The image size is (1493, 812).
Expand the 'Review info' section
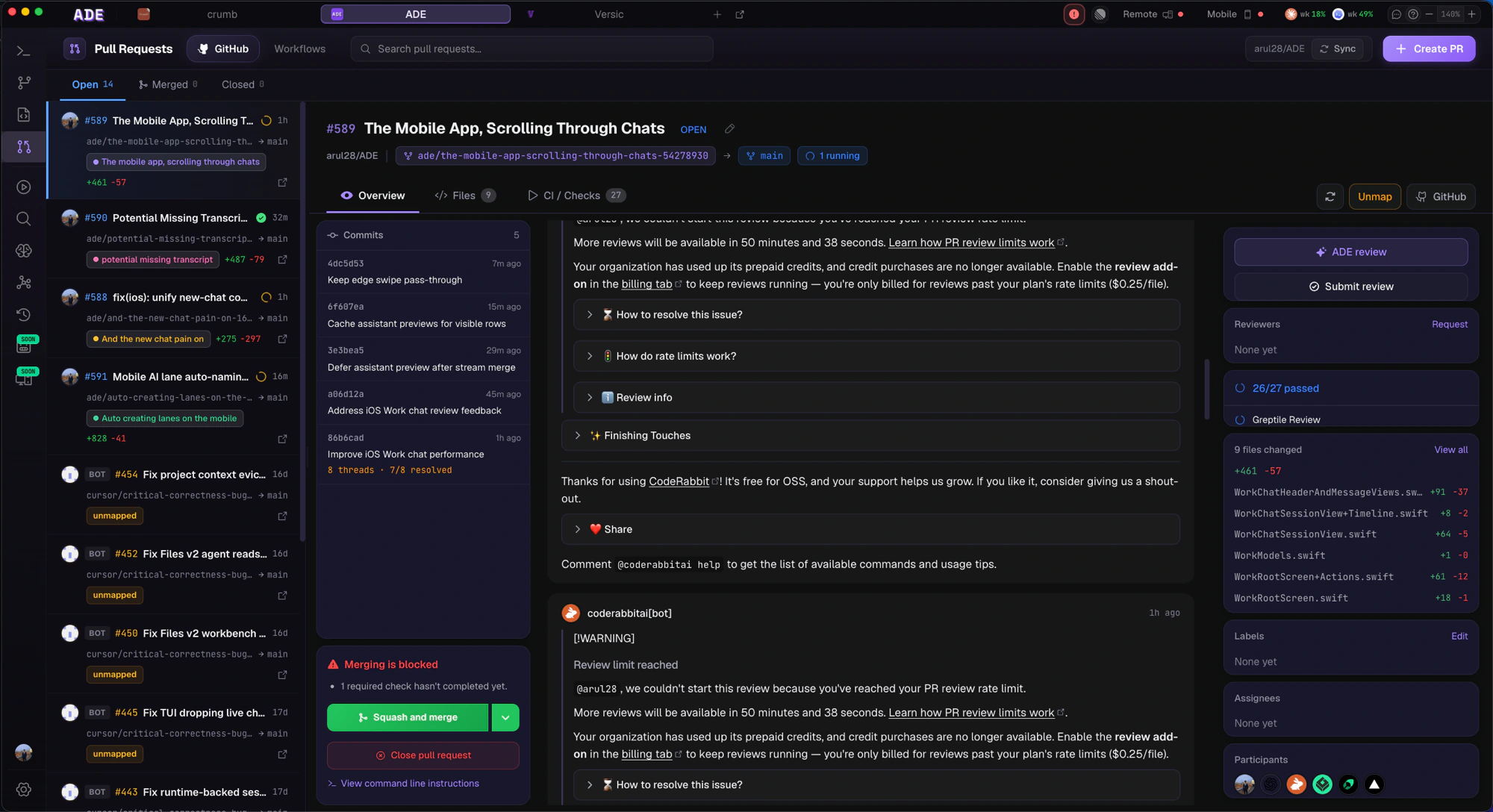pos(876,398)
